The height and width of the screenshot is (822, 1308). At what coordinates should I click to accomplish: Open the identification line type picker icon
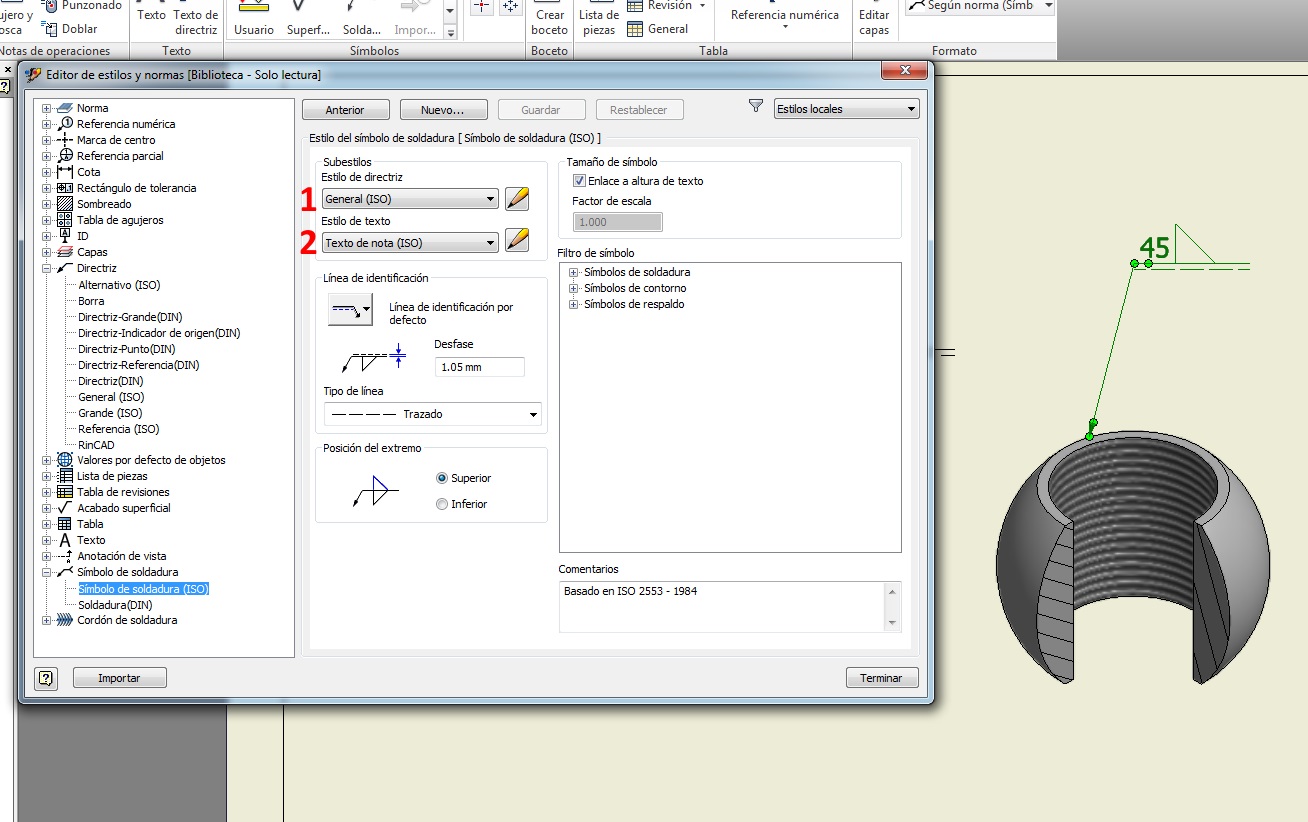(350, 310)
